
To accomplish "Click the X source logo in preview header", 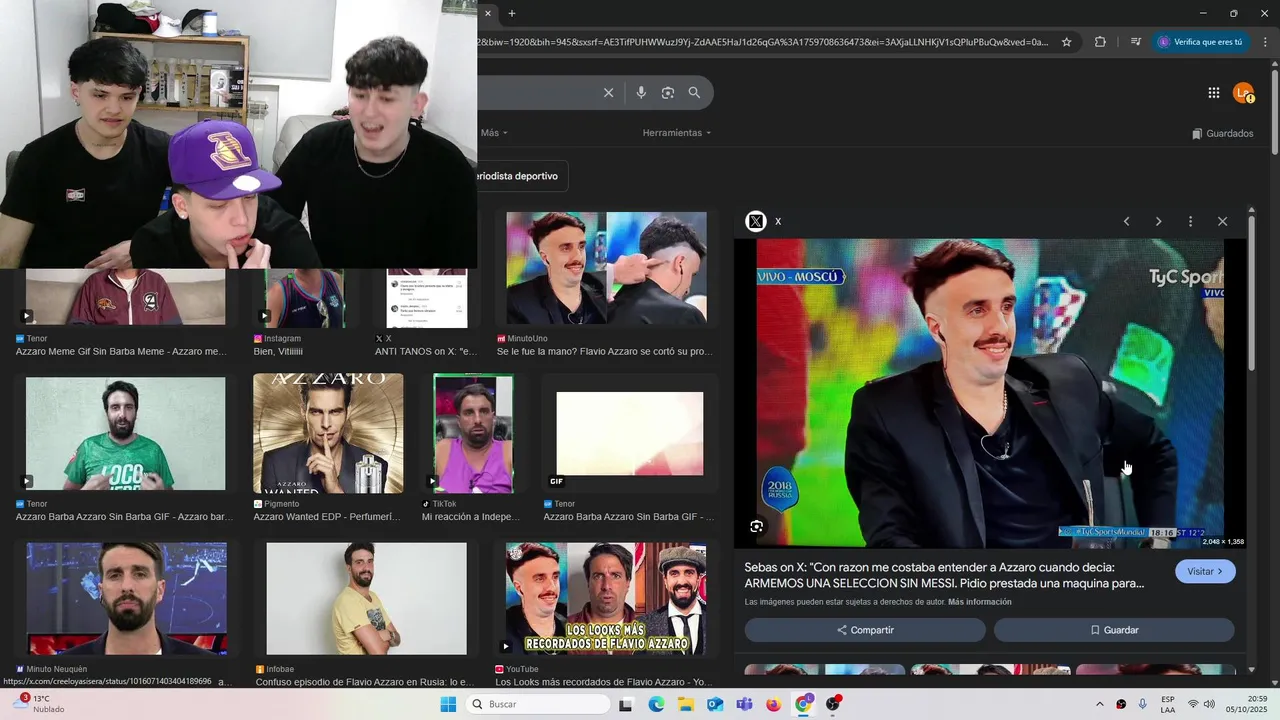I will [756, 221].
